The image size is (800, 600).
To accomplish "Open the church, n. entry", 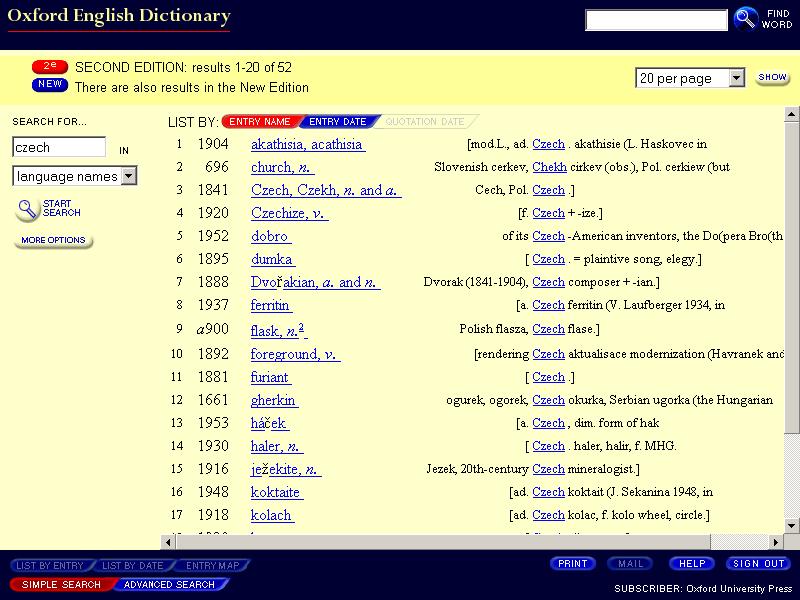I will point(282,167).
